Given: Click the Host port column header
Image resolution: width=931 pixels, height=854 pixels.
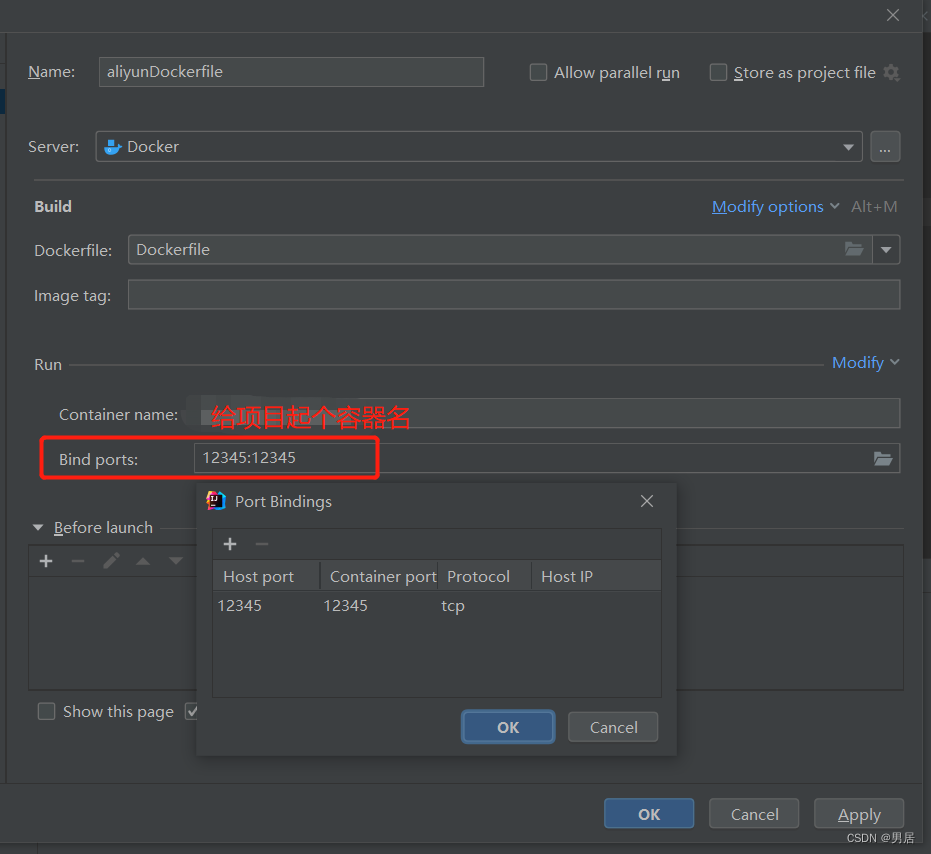Looking at the screenshot, I should click(266, 577).
